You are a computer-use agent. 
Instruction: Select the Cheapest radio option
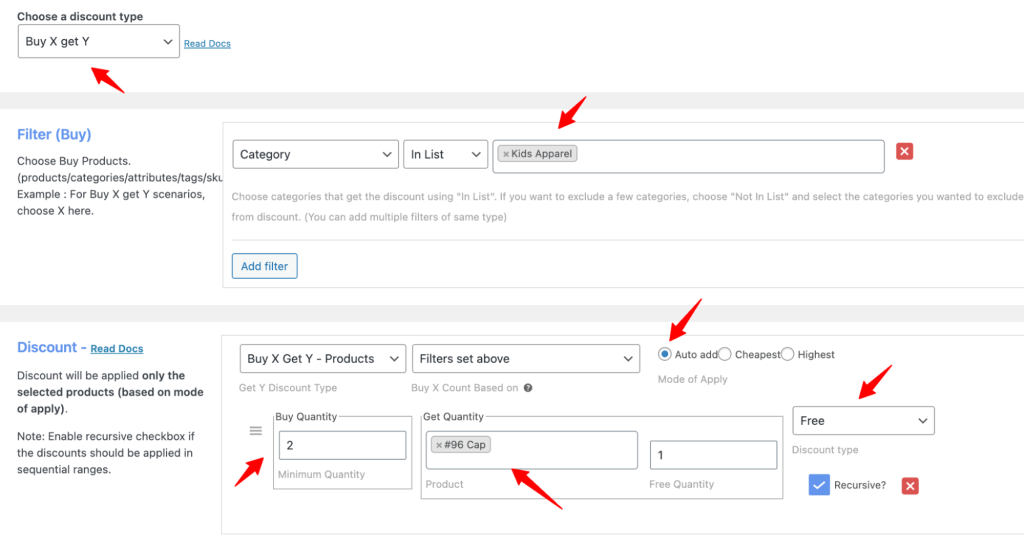(x=726, y=354)
